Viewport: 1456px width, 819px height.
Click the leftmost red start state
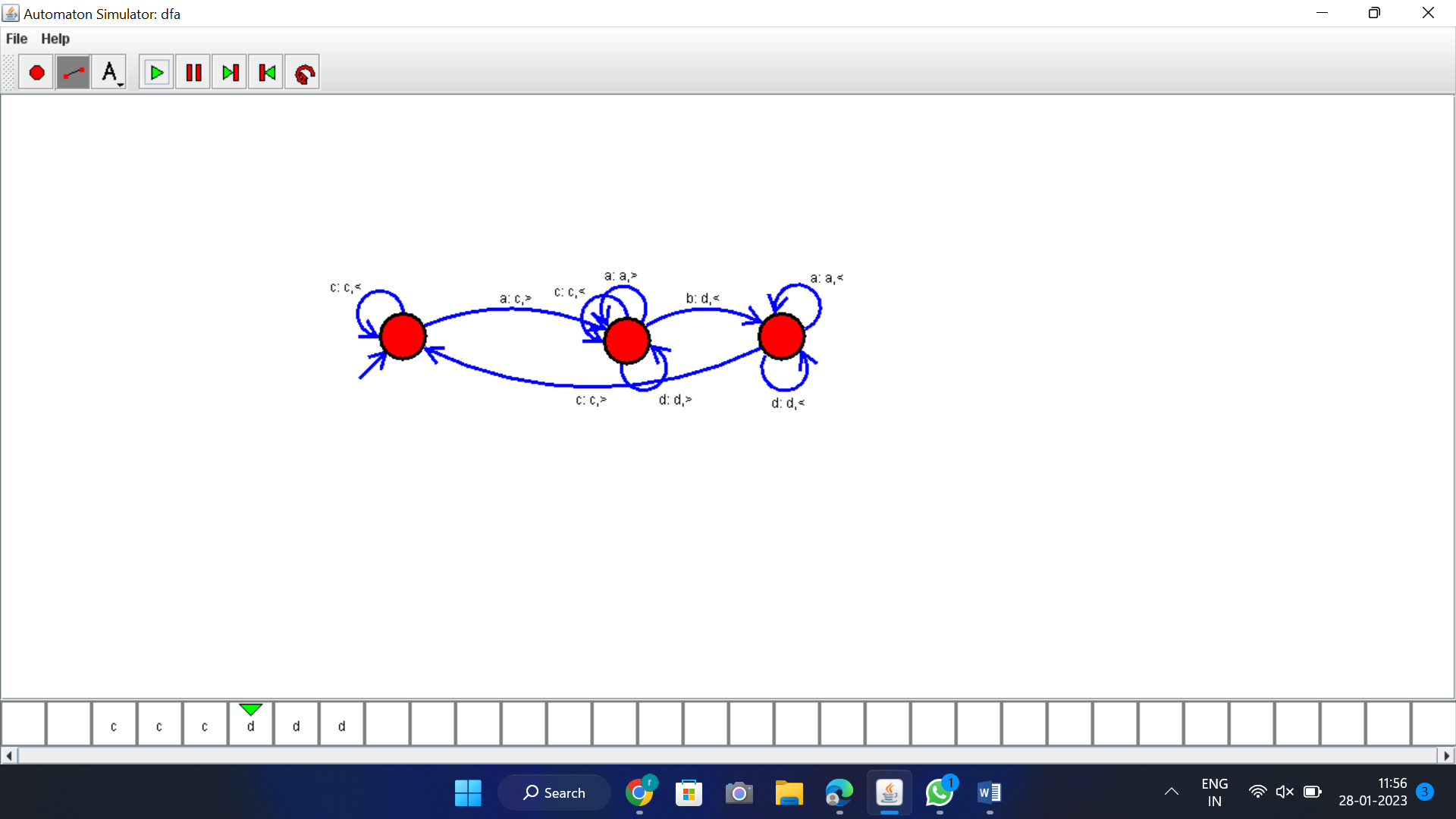403,337
